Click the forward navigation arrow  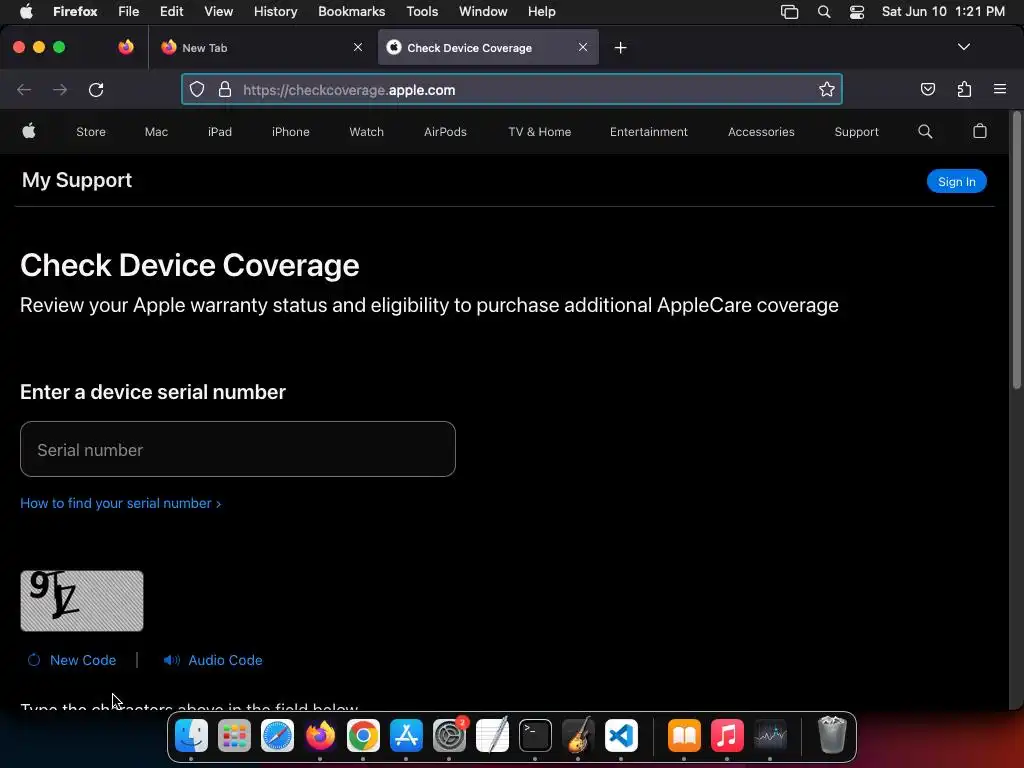60,89
